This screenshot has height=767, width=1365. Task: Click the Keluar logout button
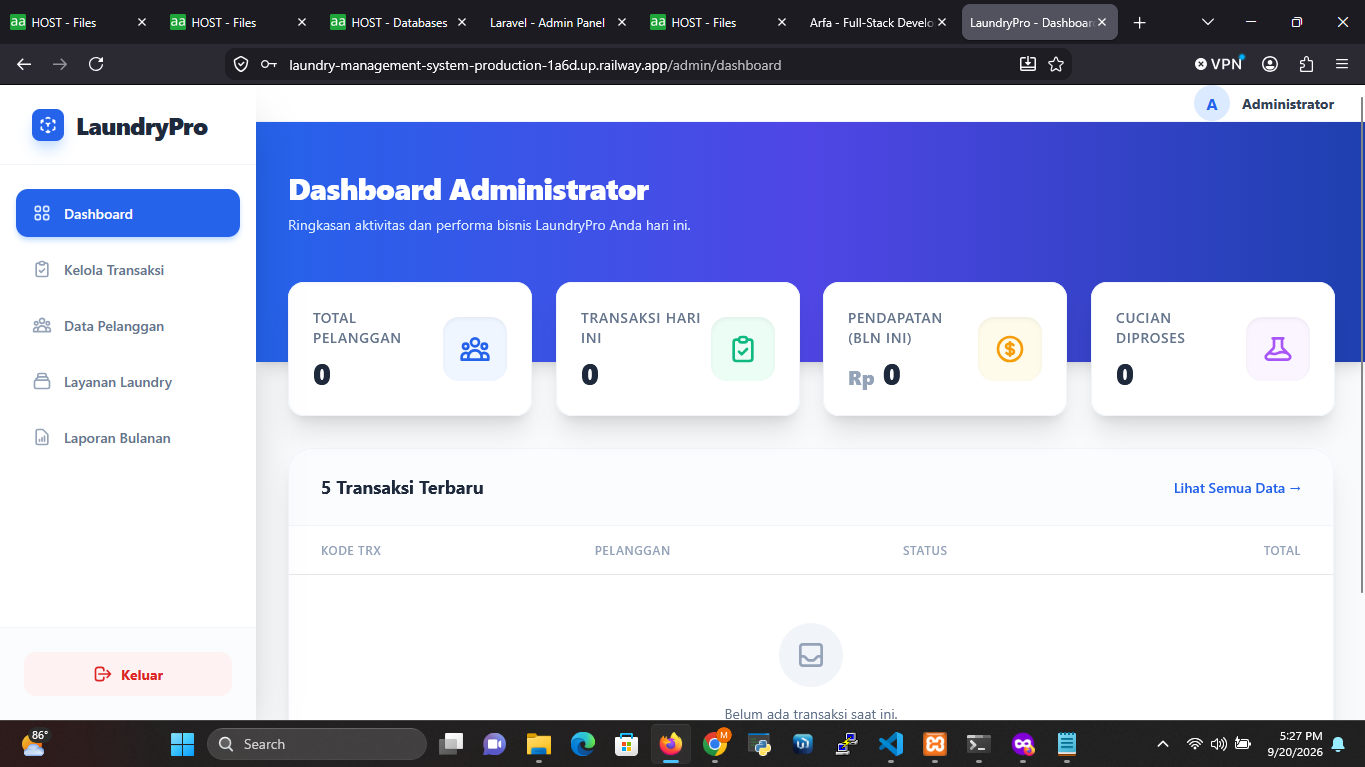tap(128, 674)
